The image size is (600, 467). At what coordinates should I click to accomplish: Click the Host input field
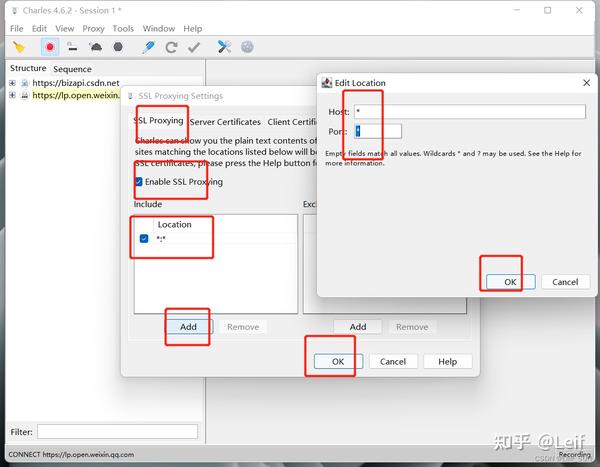pos(470,111)
